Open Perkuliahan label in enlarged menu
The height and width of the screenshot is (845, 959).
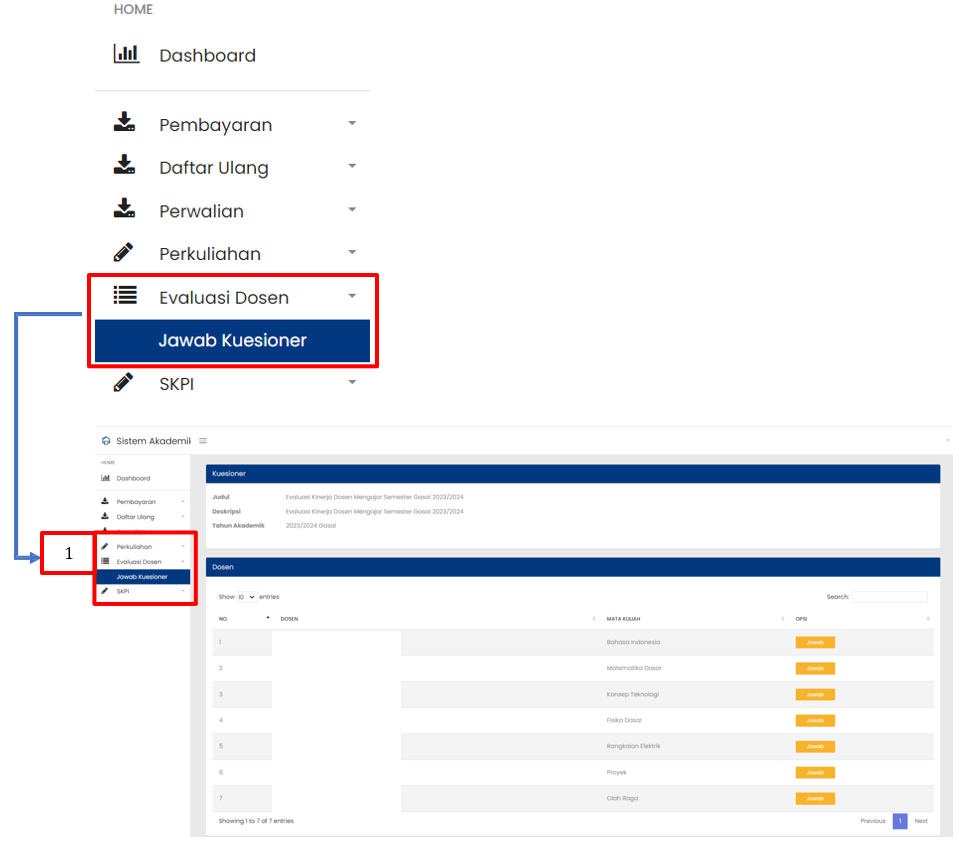click(210, 254)
